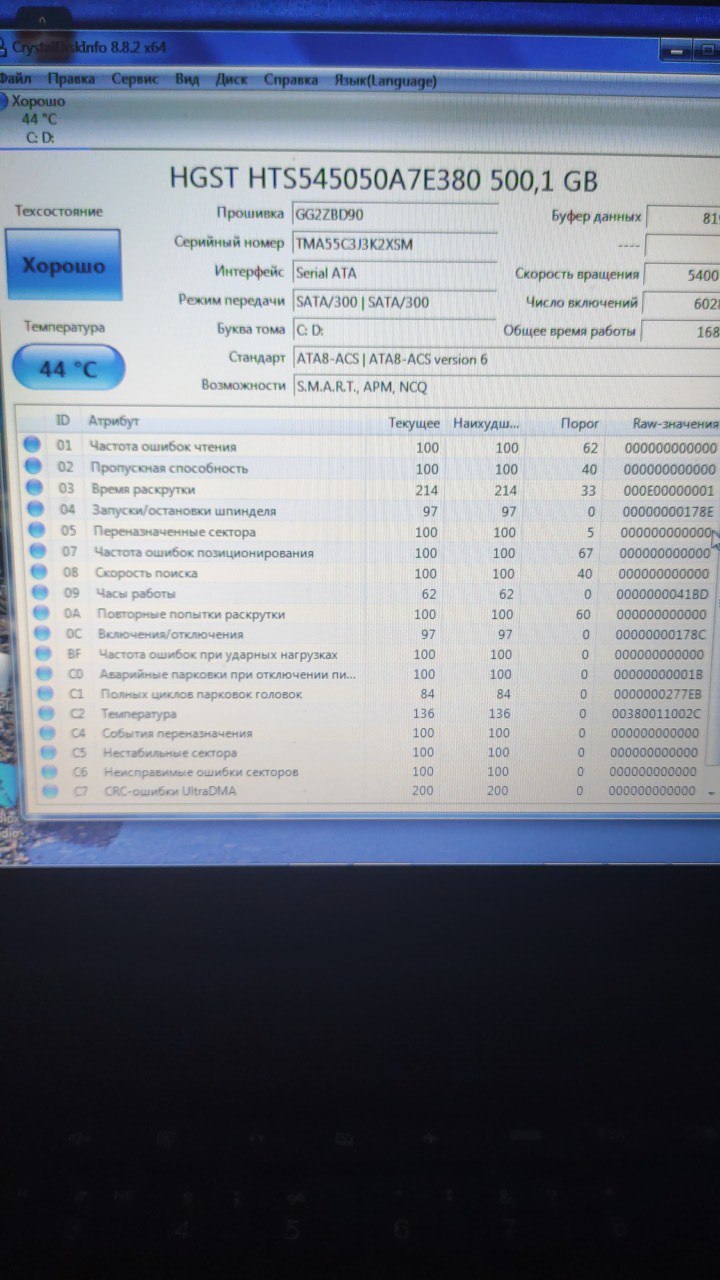Click the Атрибут column header
Image resolution: width=720 pixels, height=1280 pixels.
[114, 422]
